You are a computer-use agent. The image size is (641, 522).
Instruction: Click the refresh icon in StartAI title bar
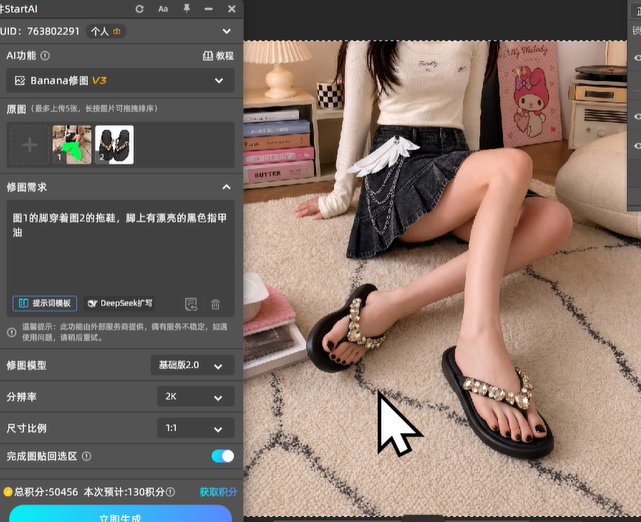point(139,9)
